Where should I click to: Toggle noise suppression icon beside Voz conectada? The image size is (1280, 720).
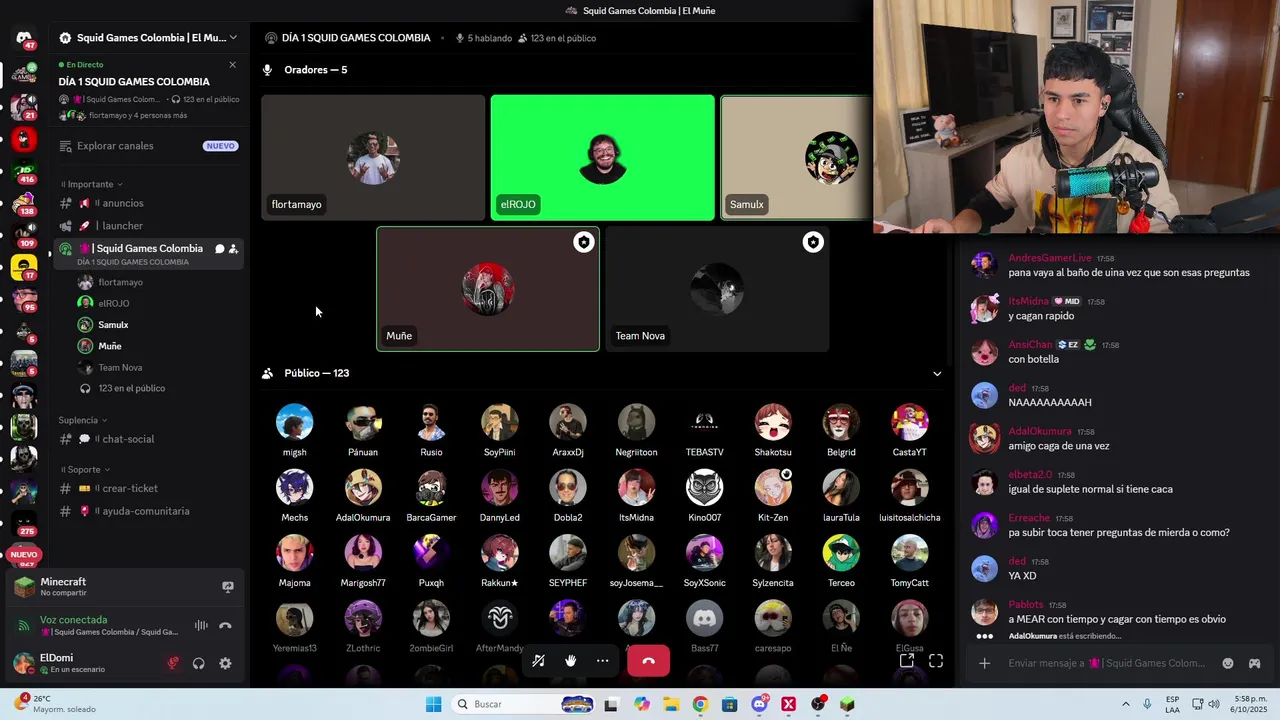coord(201,626)
